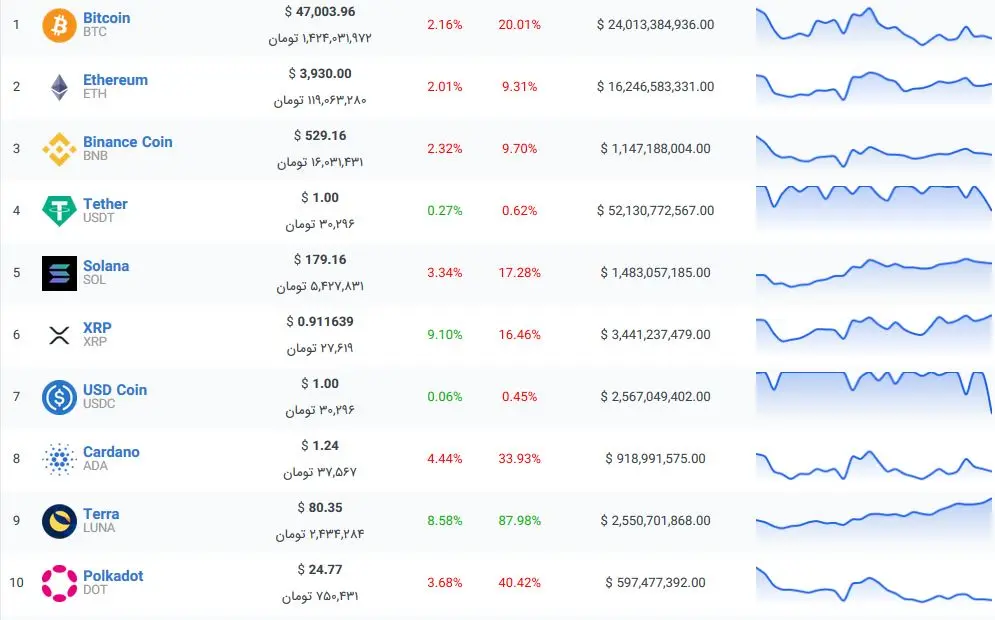Click the USD Coin blue logo
This screenshot has height=620, width=995.
[59, 397]
